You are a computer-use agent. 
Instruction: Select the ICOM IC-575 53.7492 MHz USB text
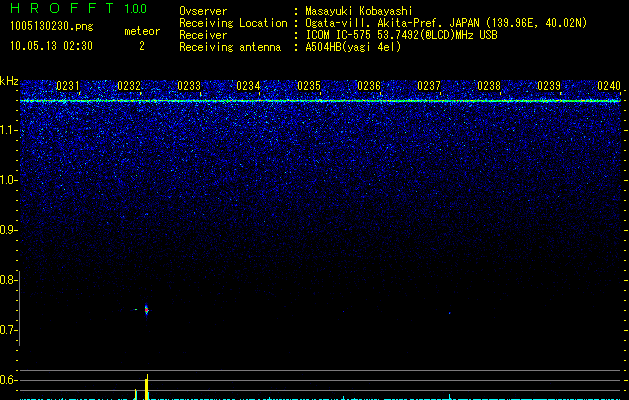tap(401, 35)
